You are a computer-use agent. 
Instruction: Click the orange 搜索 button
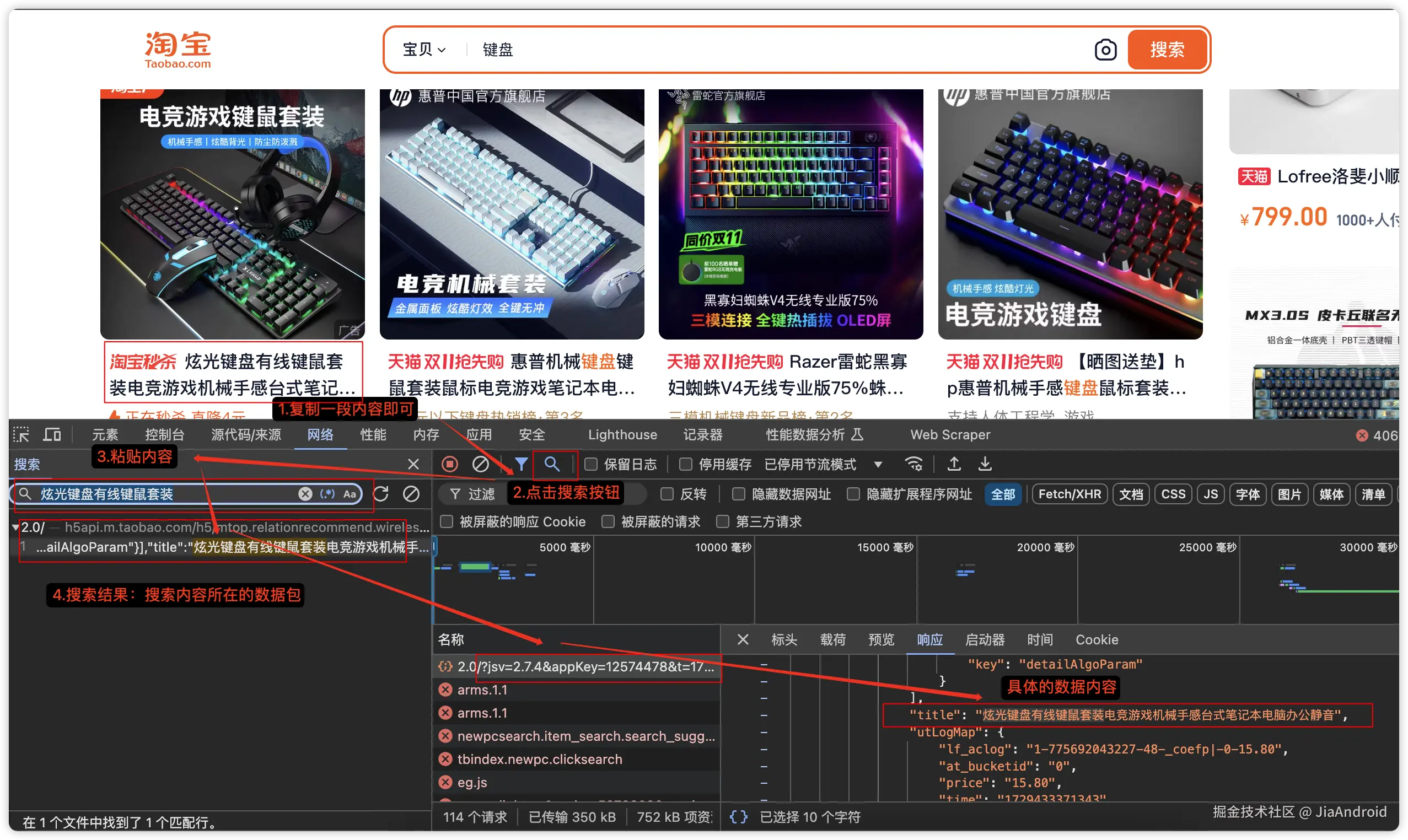pos(1167,50)
